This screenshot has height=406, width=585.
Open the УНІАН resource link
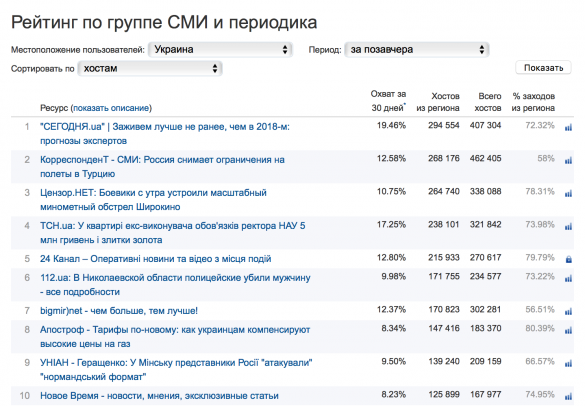pos(176,370)
